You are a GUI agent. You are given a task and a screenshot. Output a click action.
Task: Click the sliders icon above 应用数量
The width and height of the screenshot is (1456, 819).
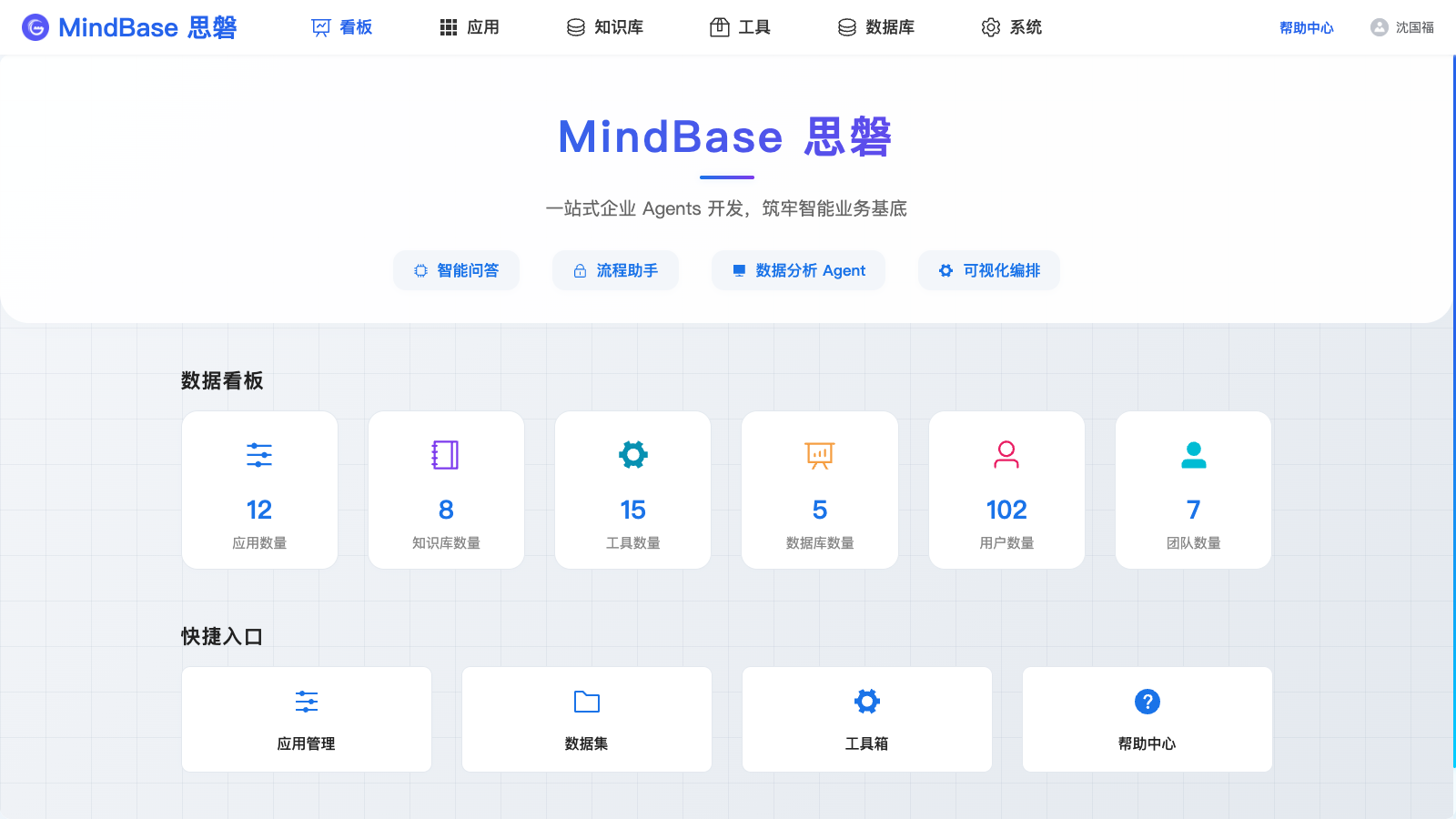point(259,454)
